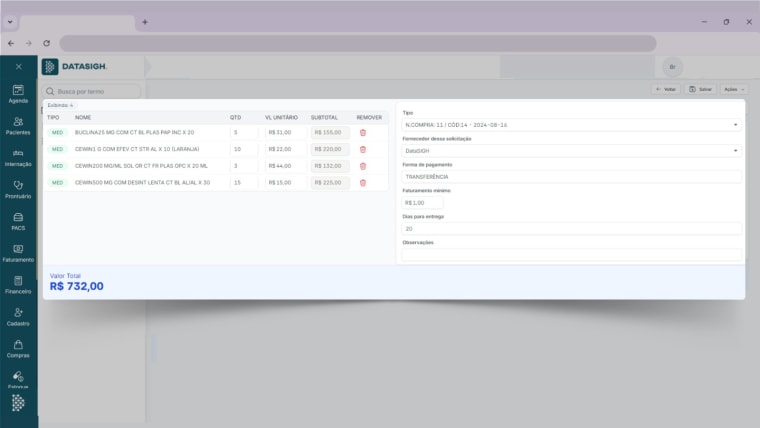760x428 pixels.
Task: Open the PACS module in sidebar
Action: pyautogui.click(x=18, y=222)
